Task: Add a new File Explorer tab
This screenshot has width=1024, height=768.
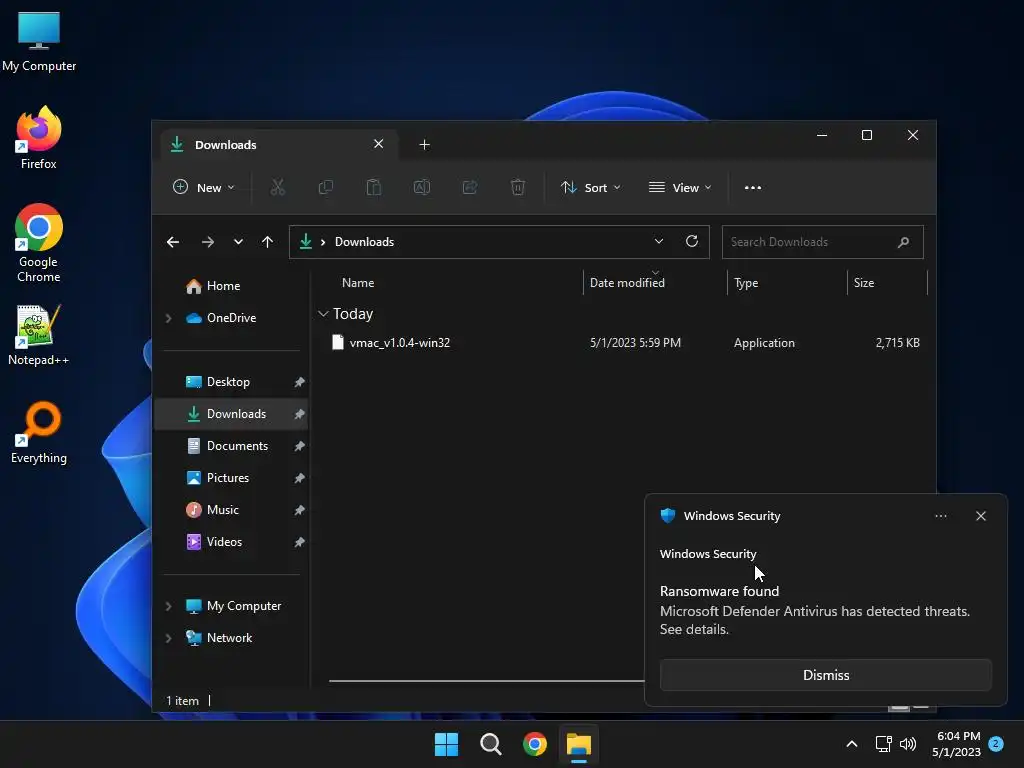Action: click(424, 144)
